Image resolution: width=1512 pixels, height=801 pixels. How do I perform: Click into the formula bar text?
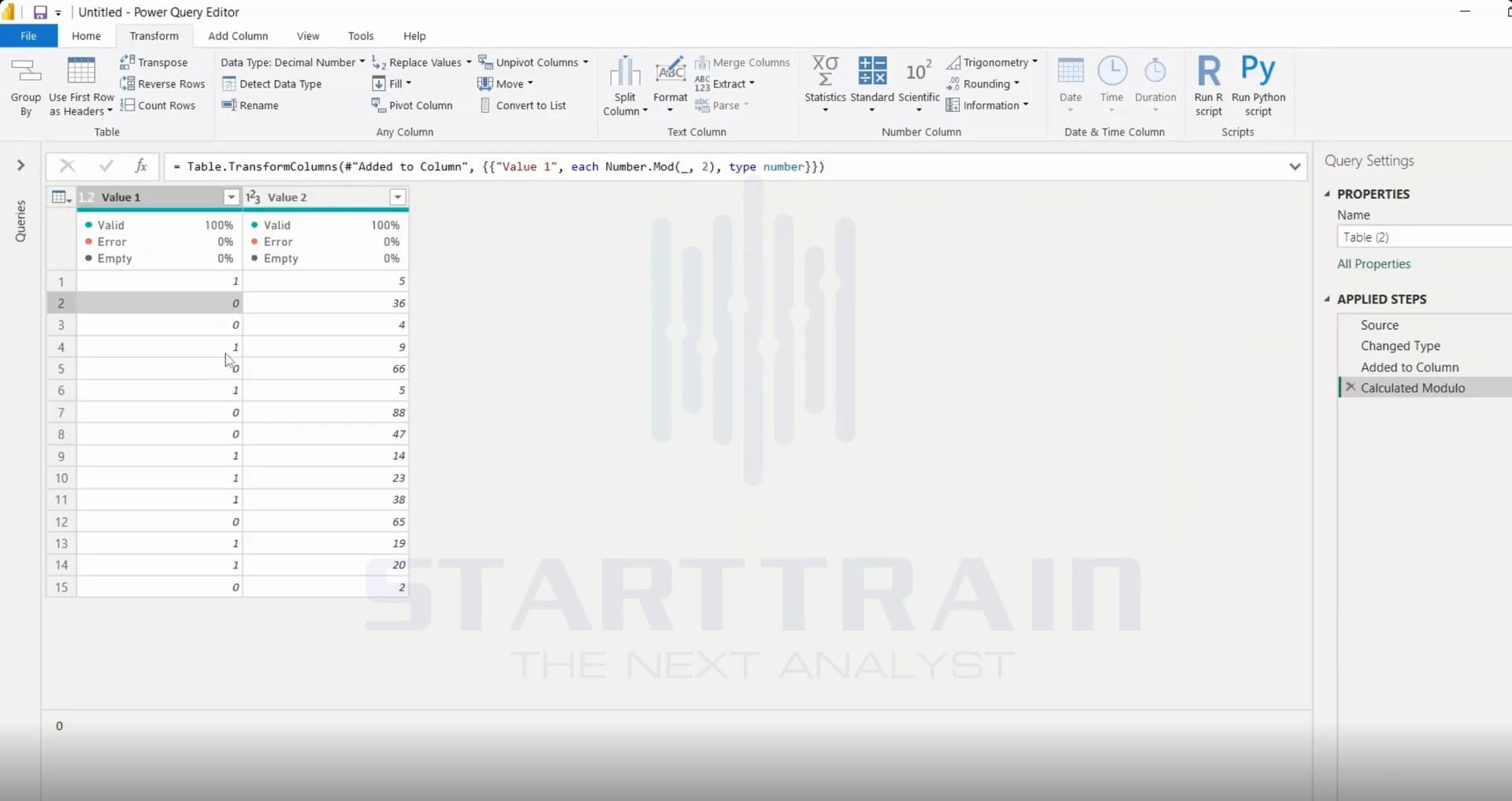499,166
